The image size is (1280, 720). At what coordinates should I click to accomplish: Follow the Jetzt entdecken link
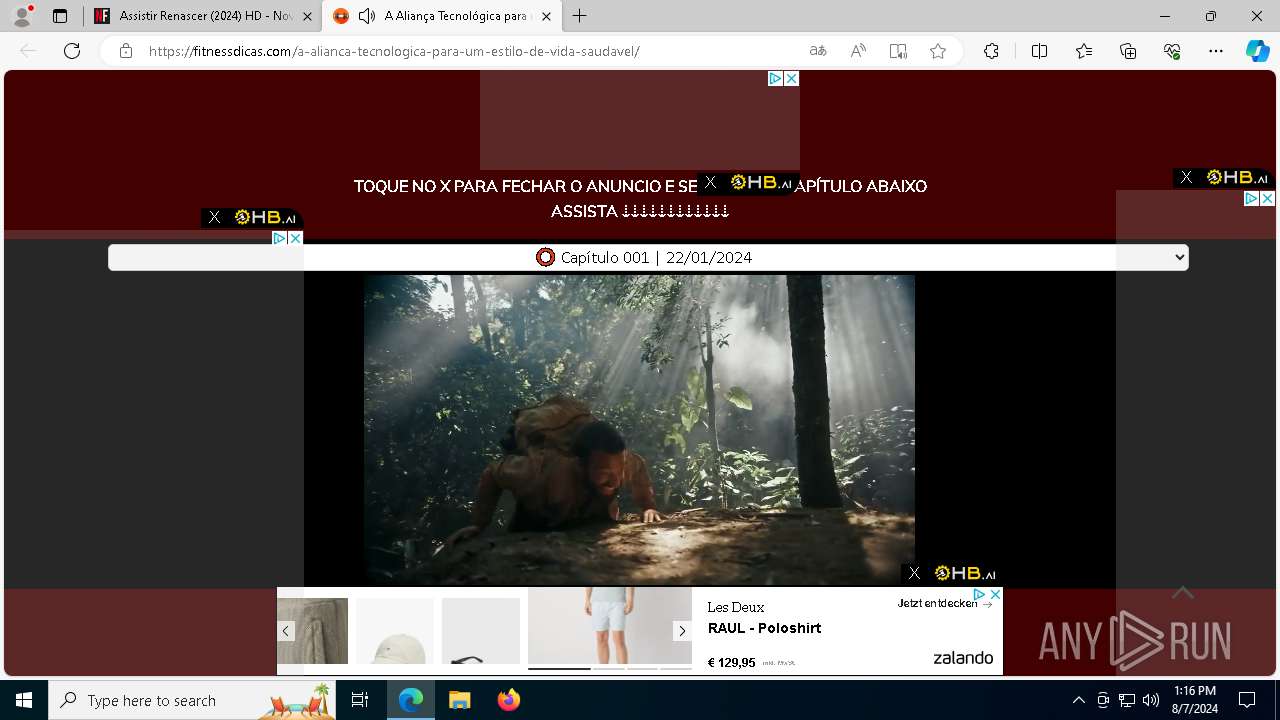tap(945, 603)
